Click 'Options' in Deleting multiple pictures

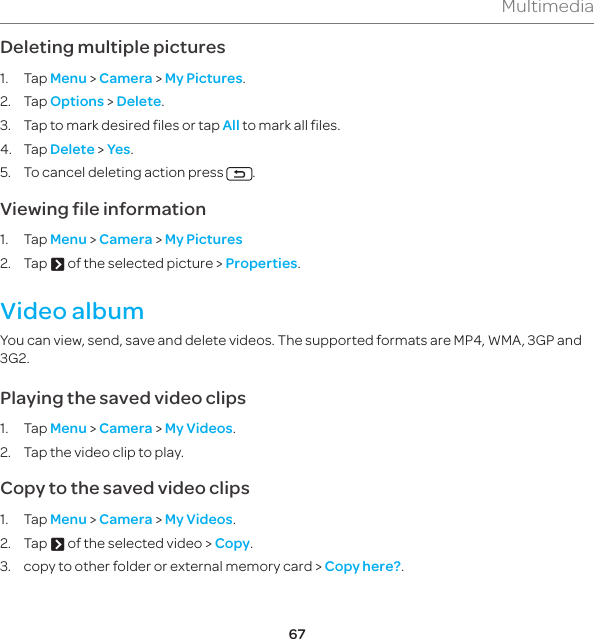coord(77,101)
